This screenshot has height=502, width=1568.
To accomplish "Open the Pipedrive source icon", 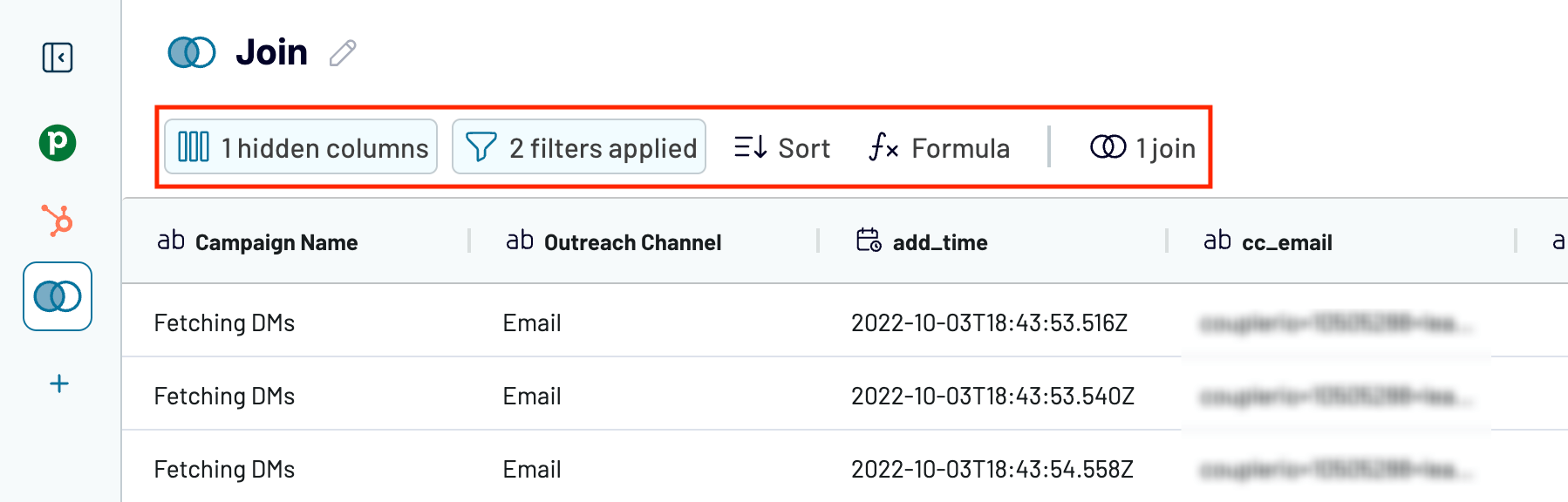I will 58,142.
